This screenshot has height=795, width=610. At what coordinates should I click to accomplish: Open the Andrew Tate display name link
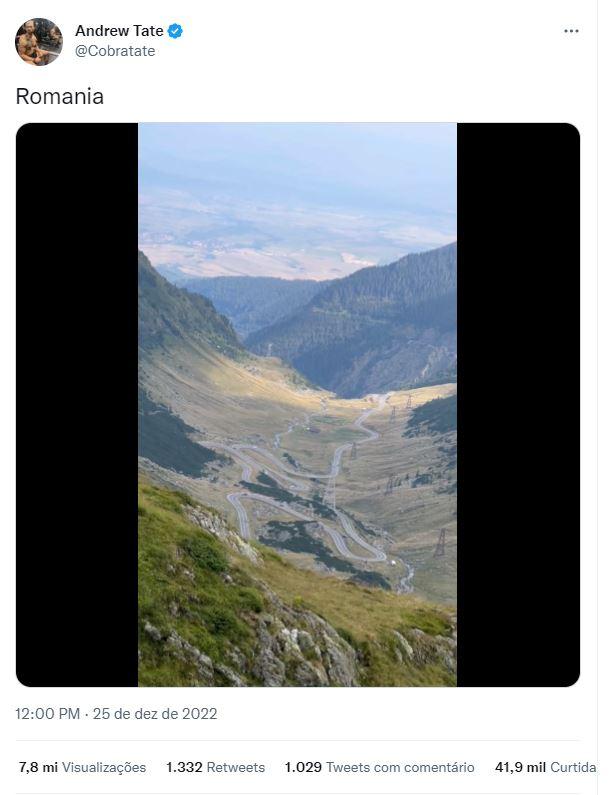pyautogui.click(x=119, y=31)
